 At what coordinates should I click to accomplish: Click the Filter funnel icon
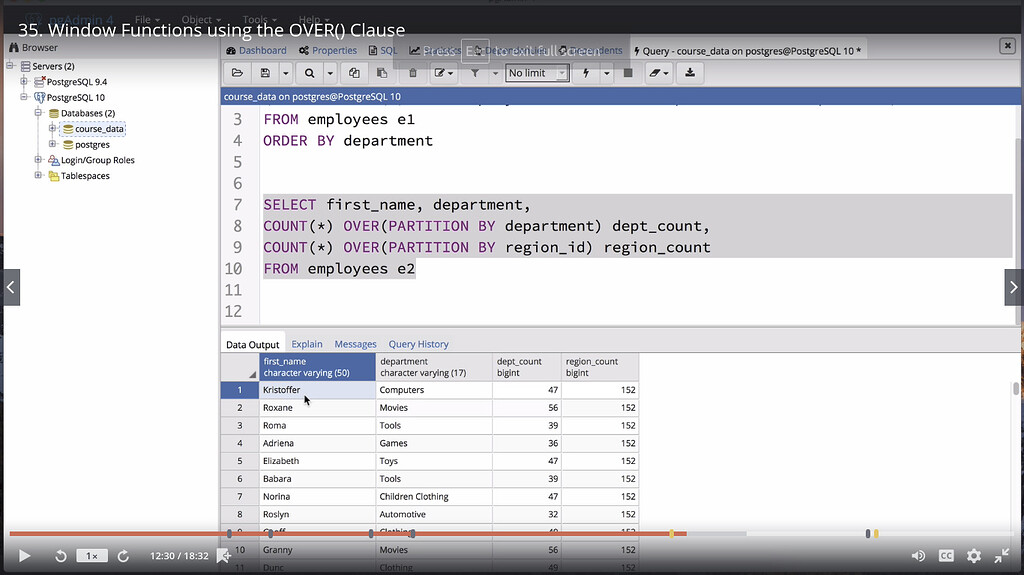point(475,73)
